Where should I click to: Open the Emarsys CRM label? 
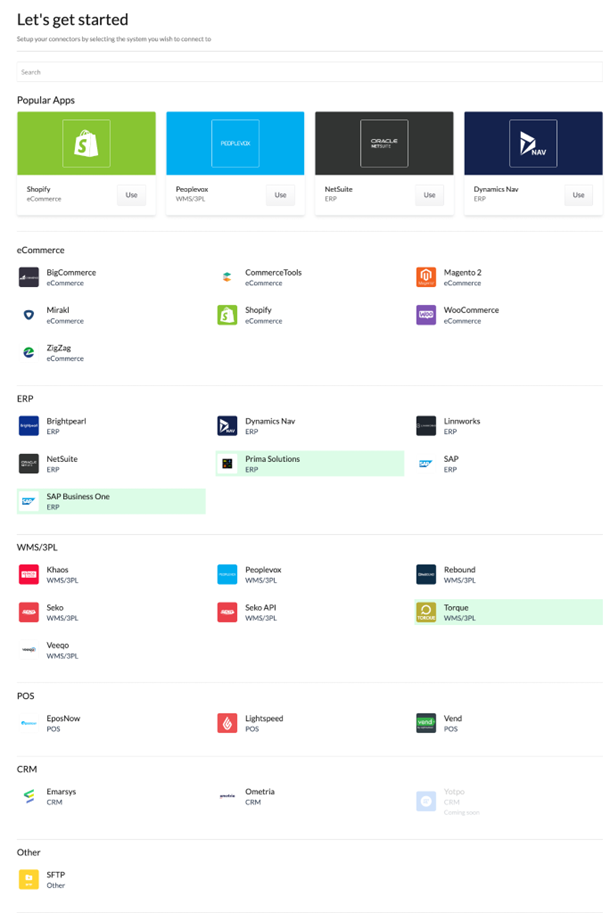61,791
